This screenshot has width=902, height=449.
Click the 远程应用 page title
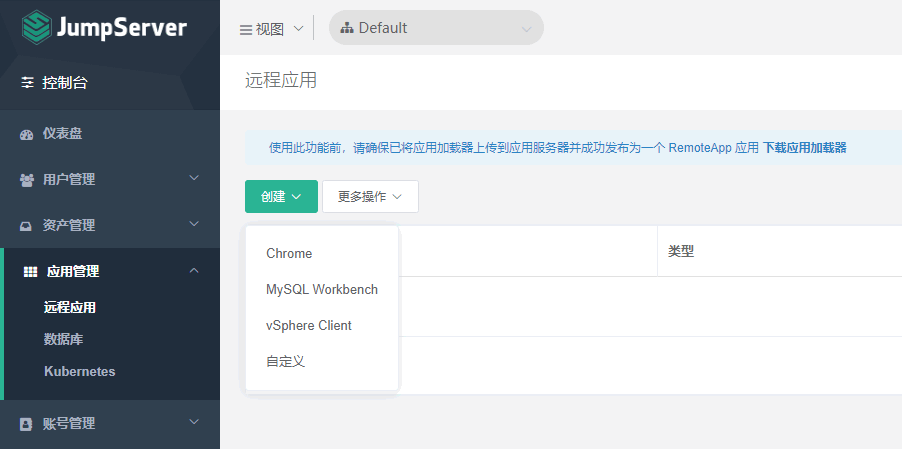[281, 80]
